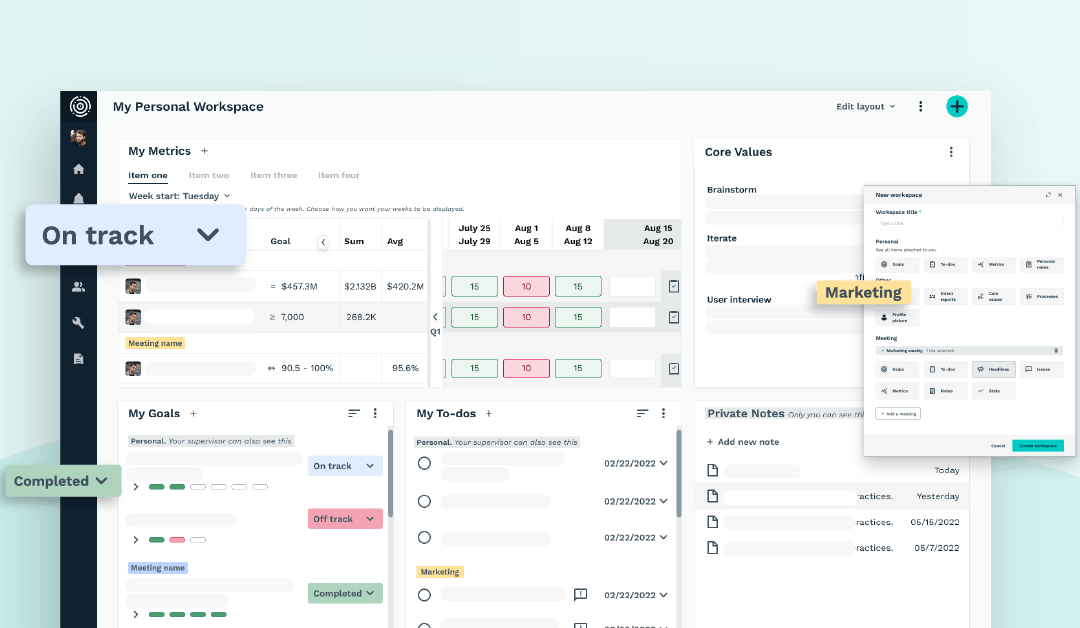Switch to the Item three tab

click(273, 175)
